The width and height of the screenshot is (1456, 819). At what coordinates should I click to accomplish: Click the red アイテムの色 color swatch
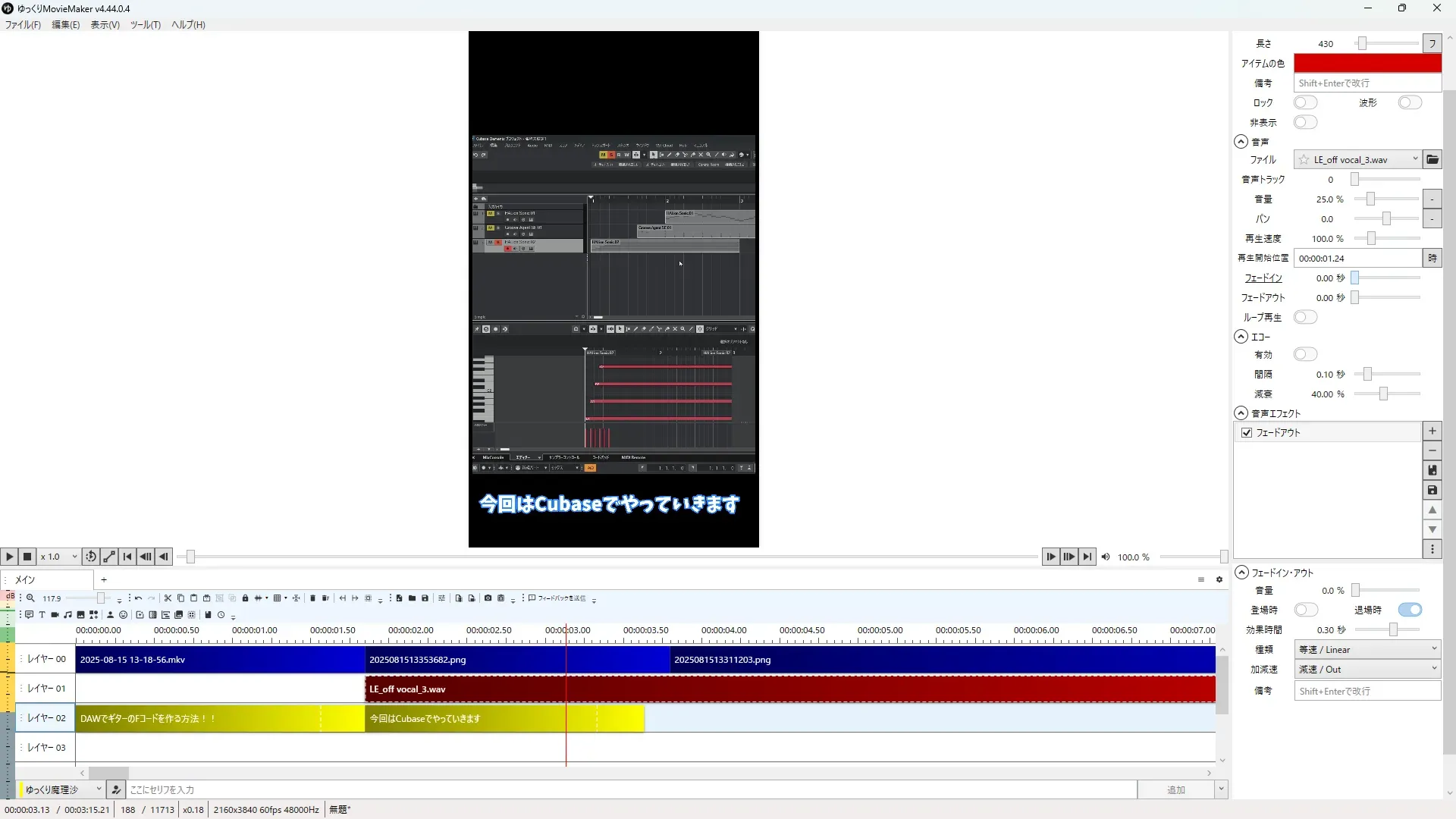tap(1367, 63)
